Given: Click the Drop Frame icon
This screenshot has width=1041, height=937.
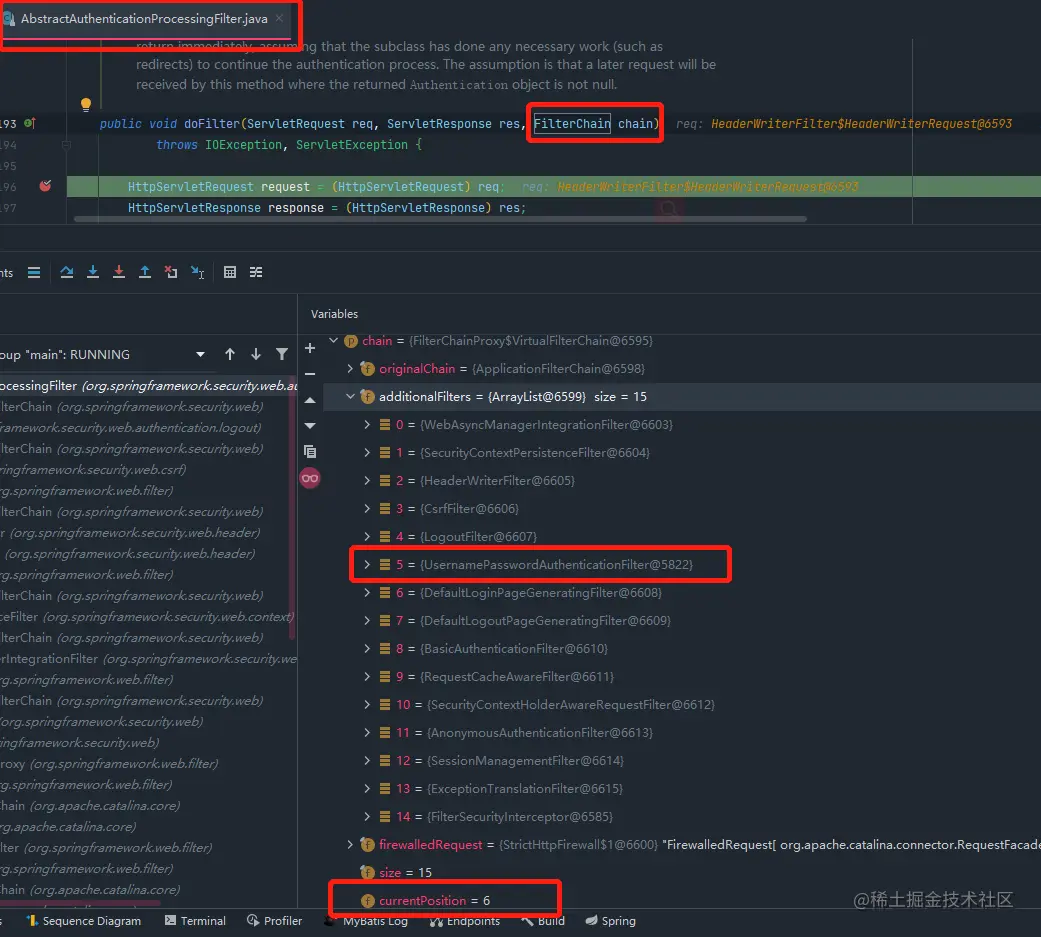Looking at the screenshot, I should (x=171, y=272).
